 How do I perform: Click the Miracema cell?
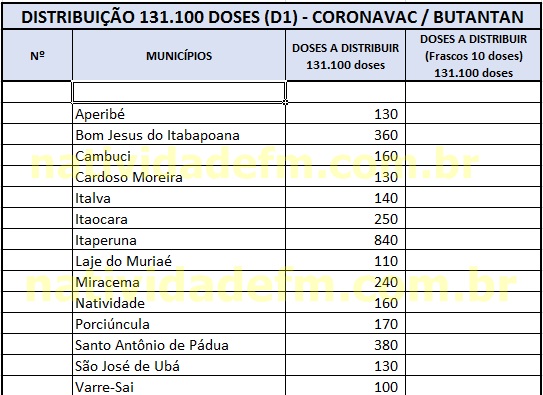[179, 282]
